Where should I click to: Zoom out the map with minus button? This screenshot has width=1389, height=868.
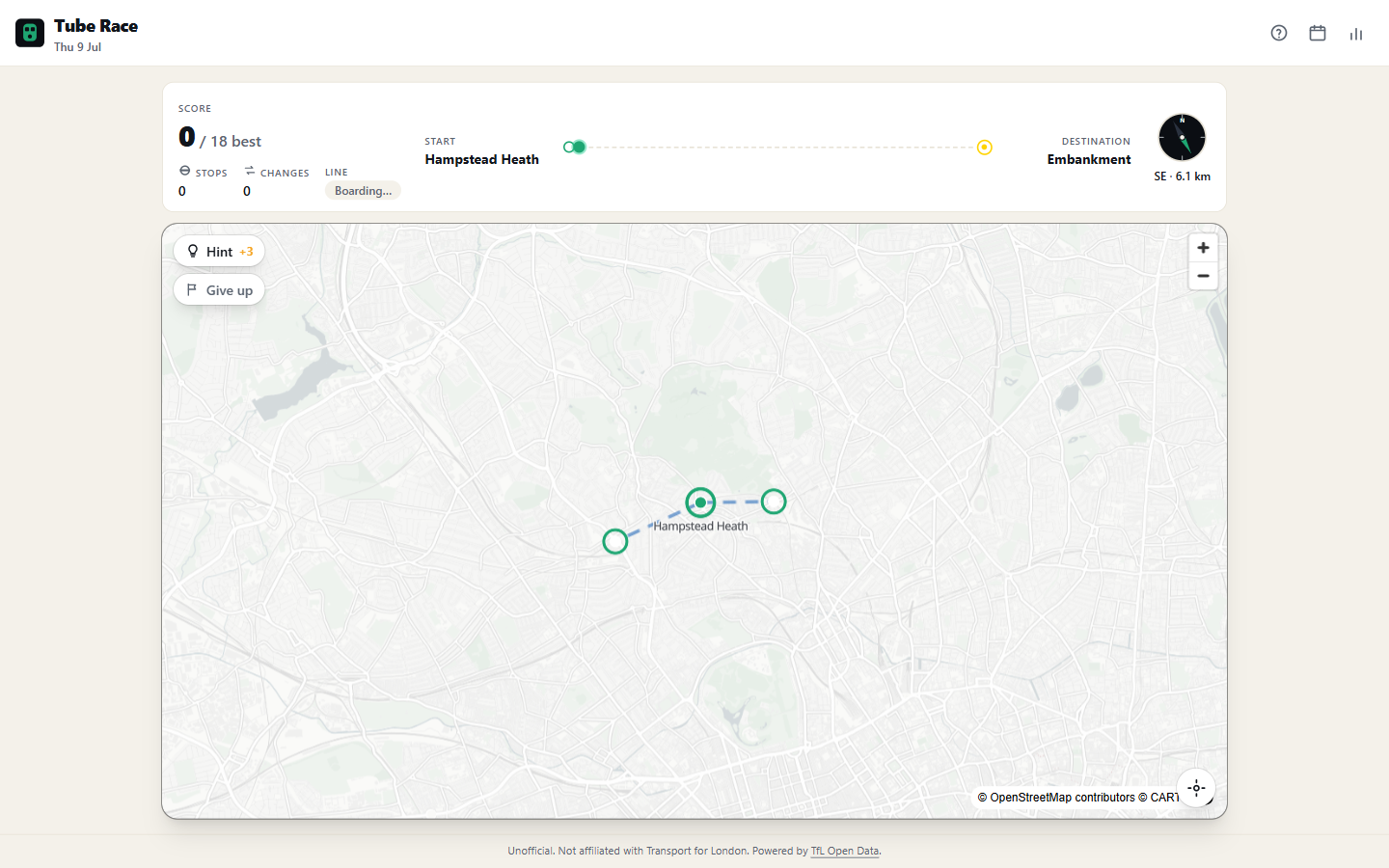pos(1203,276)
